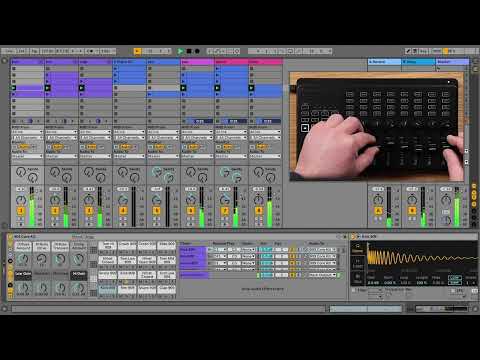Open the MIDI From dropdown on track 4
Viewport: 480px width, 360px height.
click(x=129, y=132)
